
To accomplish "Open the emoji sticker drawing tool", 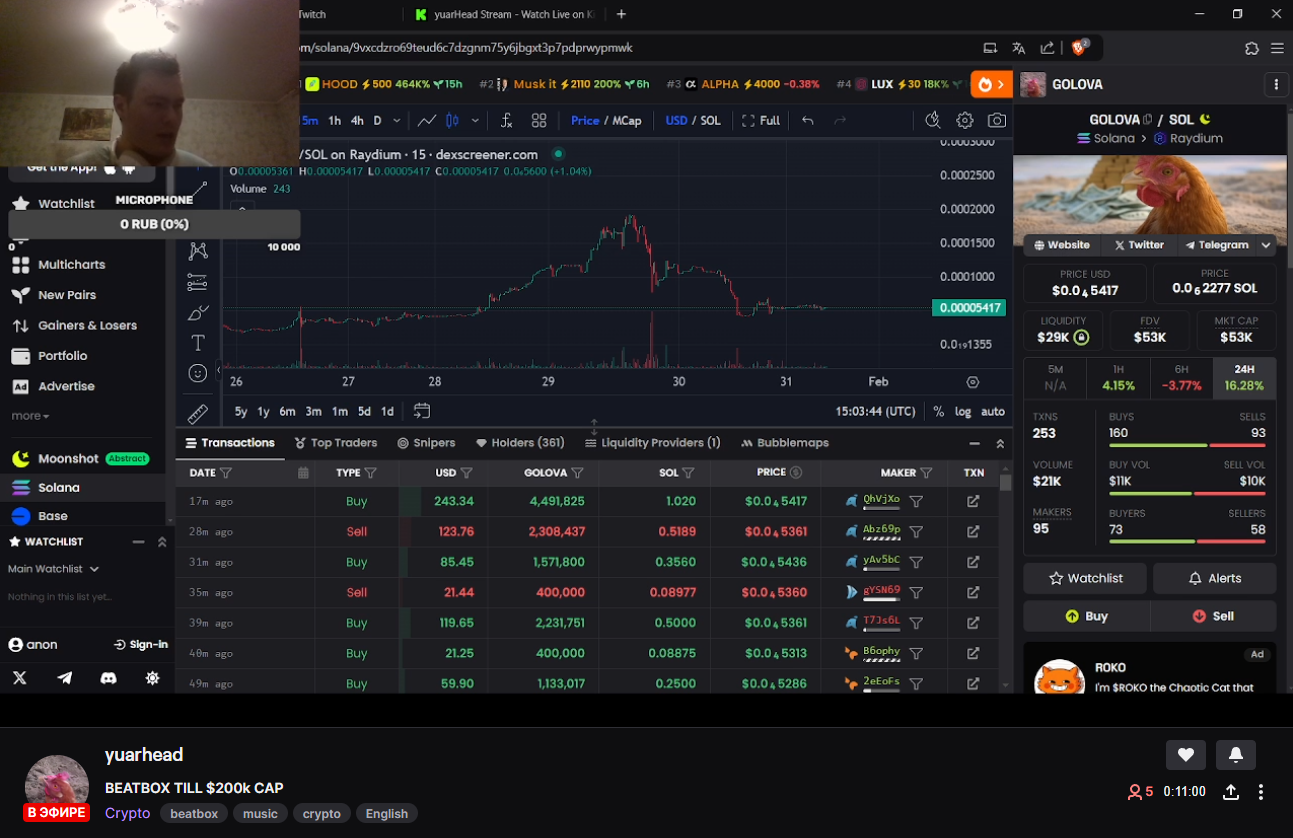I will tap(198, 373).
